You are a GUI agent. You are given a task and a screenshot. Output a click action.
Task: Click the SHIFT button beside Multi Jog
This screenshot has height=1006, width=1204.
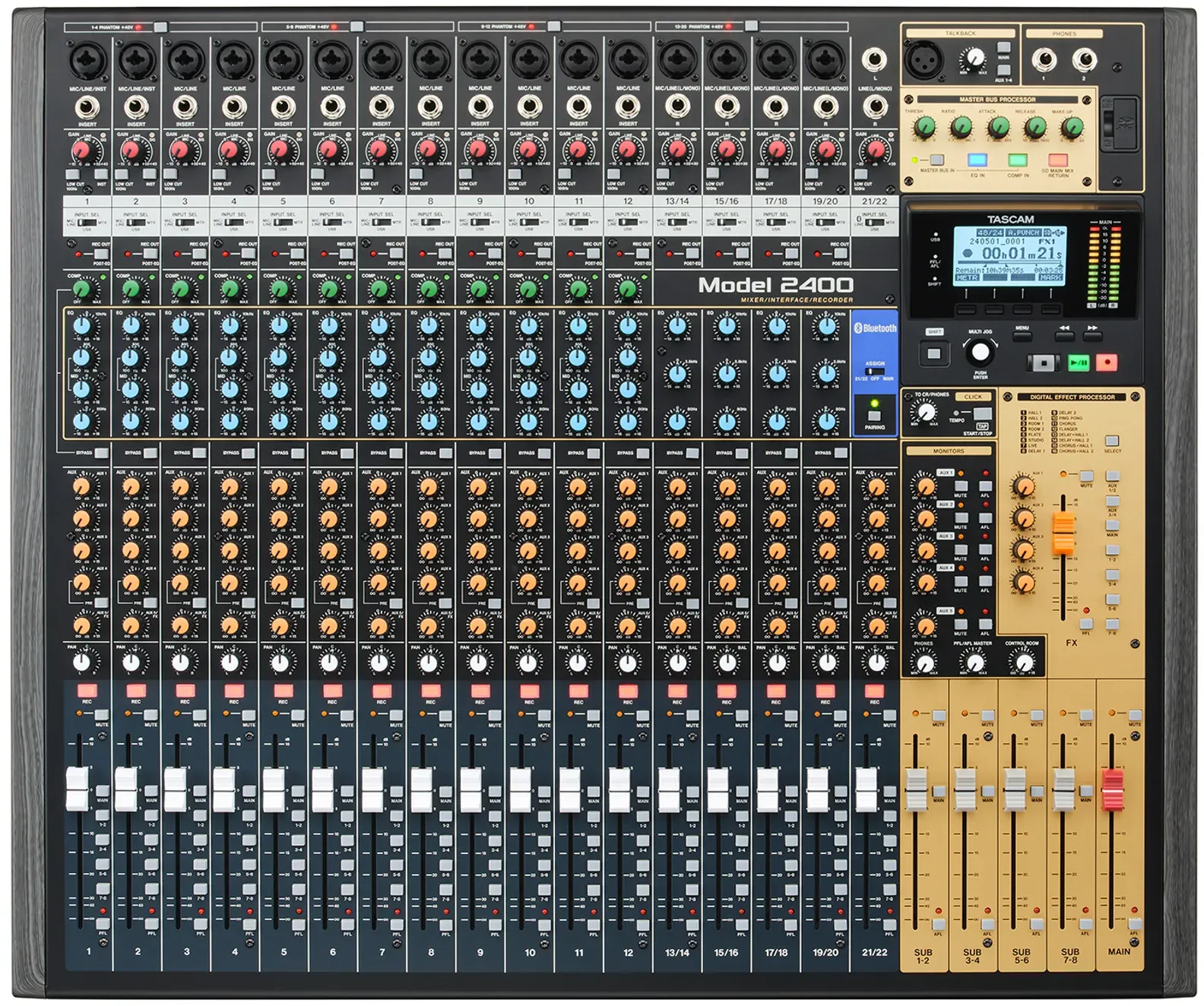[934, 353]
